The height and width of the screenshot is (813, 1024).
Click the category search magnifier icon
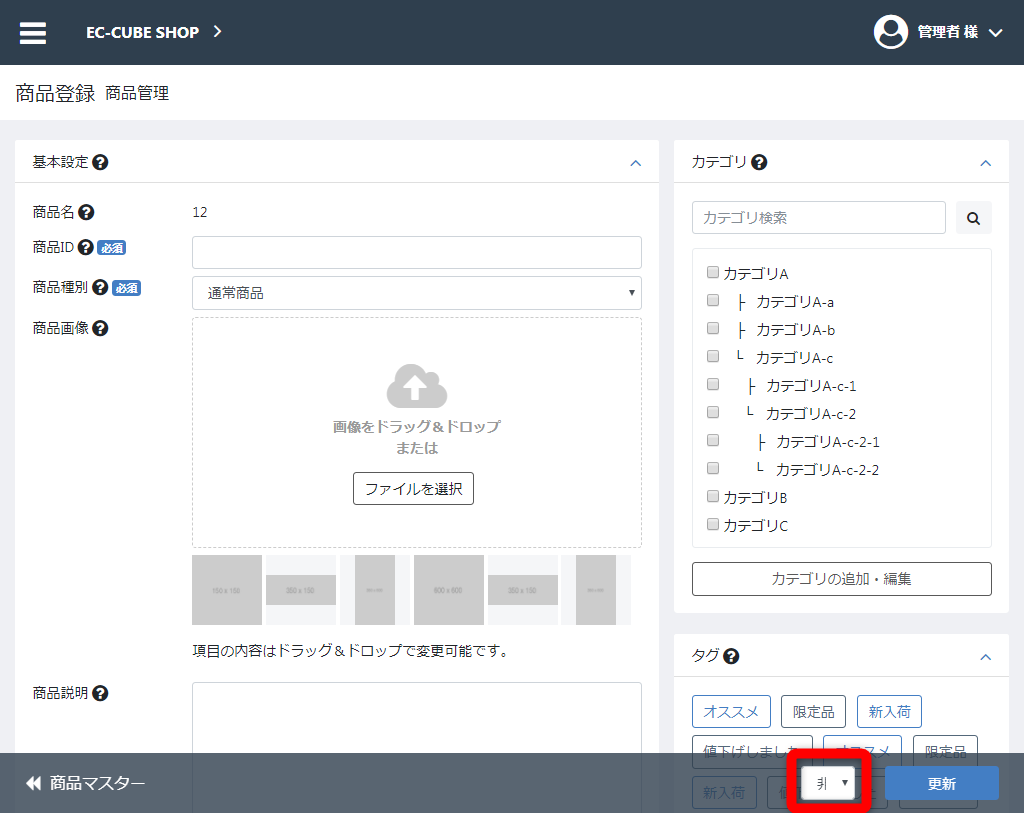(973, 217)
